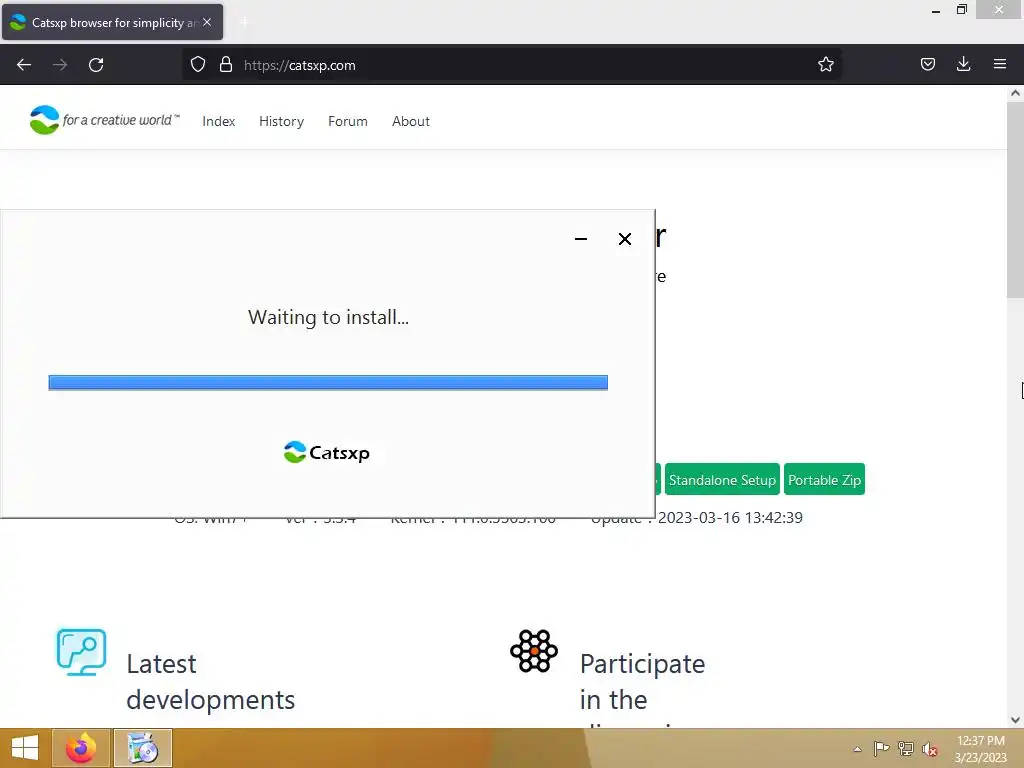Screen dimensions: 1024x768
Task: Open the Firefox hamburger menu
Action: (x=1000, y=64)
